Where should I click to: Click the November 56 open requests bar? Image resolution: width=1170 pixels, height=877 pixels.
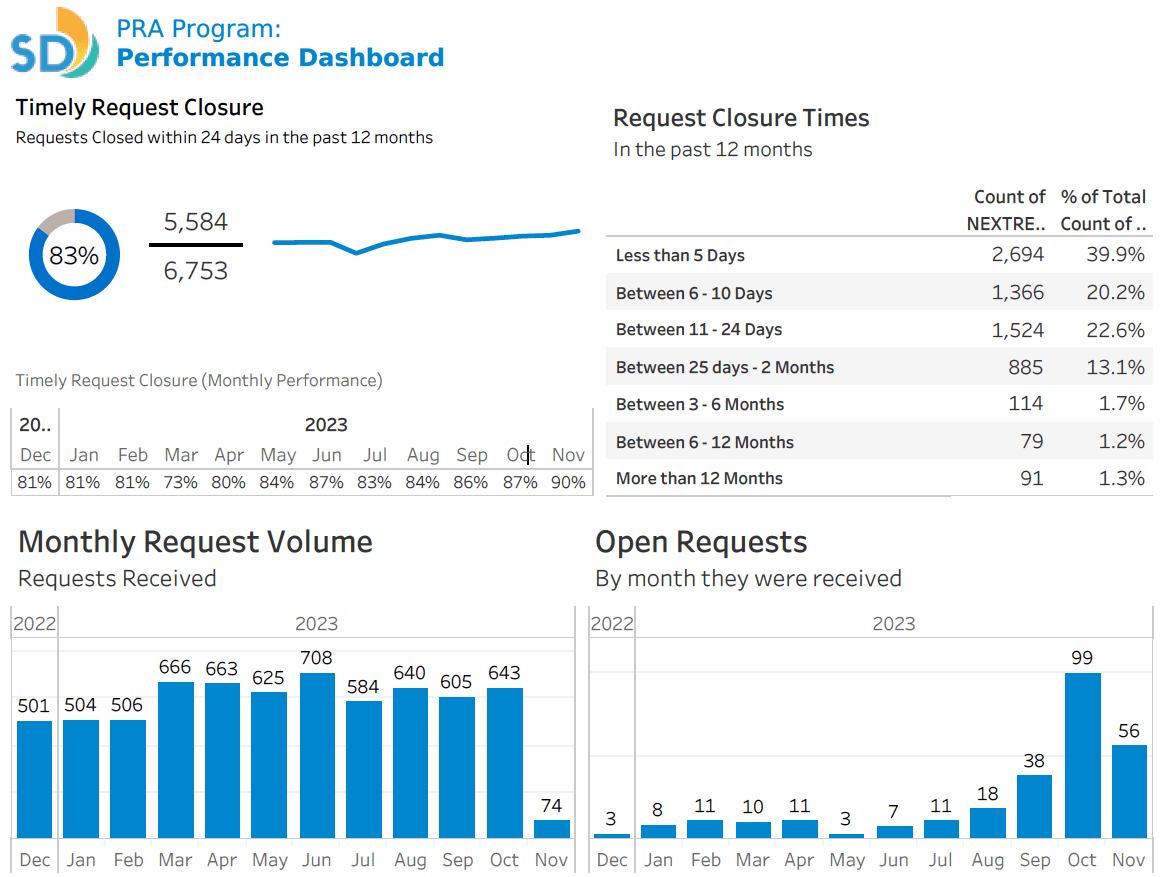tap(1129, 790)
